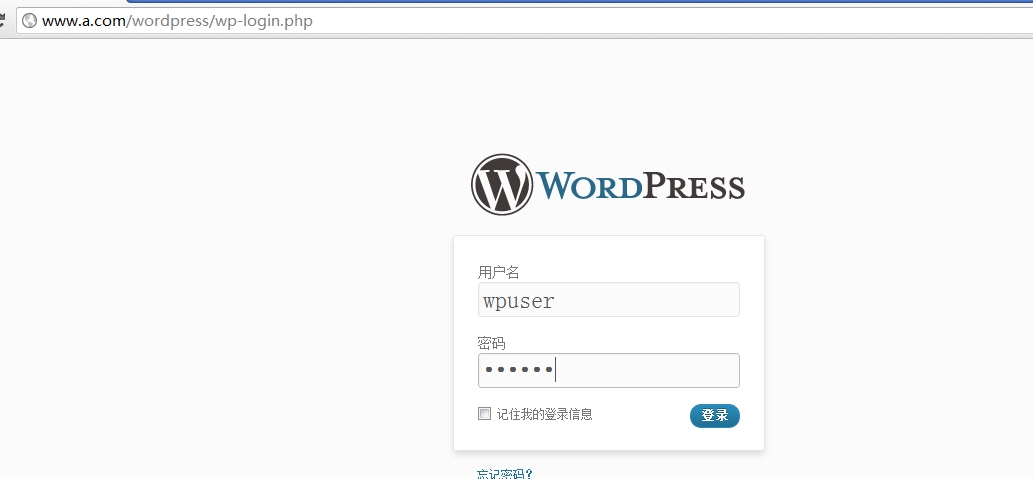Image resolution: width=1033 pixels, height=479 pixels.
Task: Click the 密码 label text
Action: tap(491, 343)
